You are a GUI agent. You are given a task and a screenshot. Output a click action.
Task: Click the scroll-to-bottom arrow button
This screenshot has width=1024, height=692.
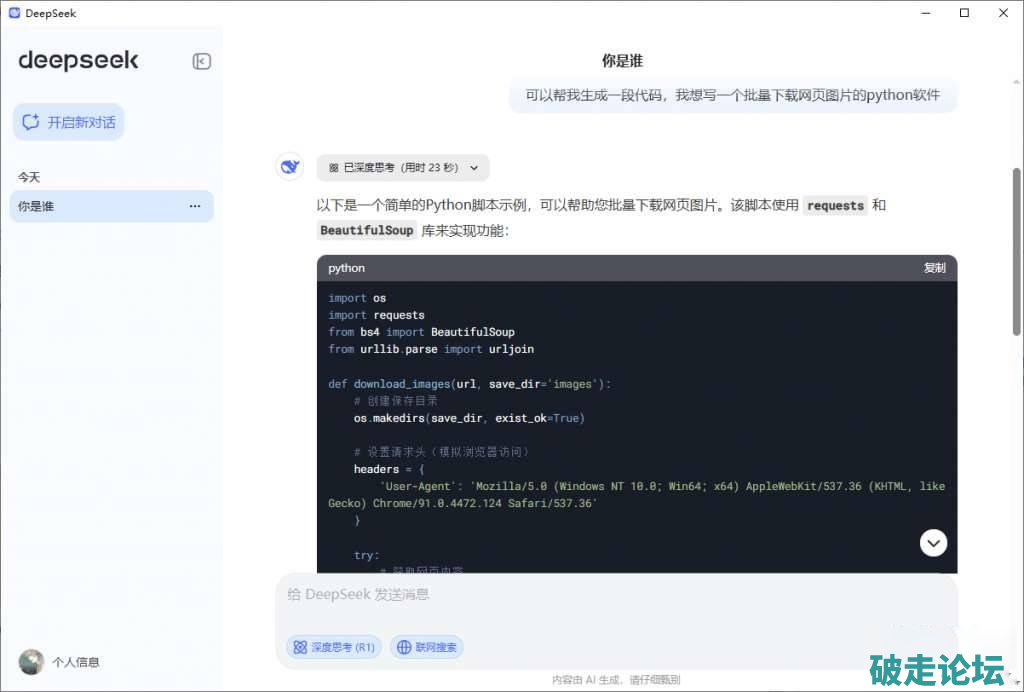933,542
